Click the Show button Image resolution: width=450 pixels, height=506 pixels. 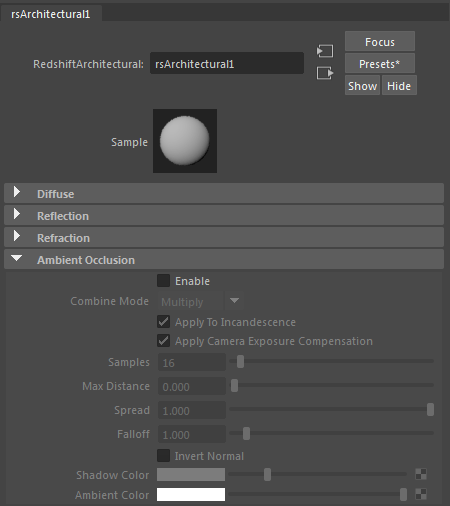tap(362, 86)
